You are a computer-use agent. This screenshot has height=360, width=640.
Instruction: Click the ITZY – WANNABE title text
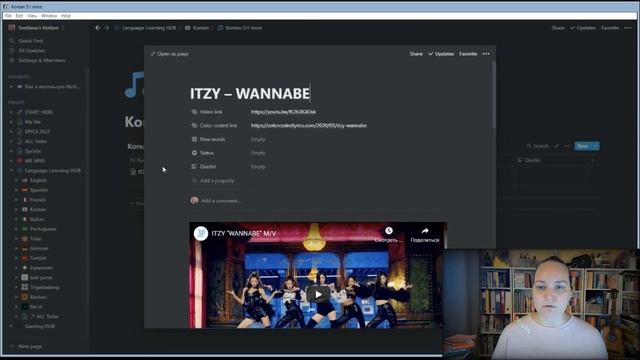pyautogui.click(x=250, y=93)
